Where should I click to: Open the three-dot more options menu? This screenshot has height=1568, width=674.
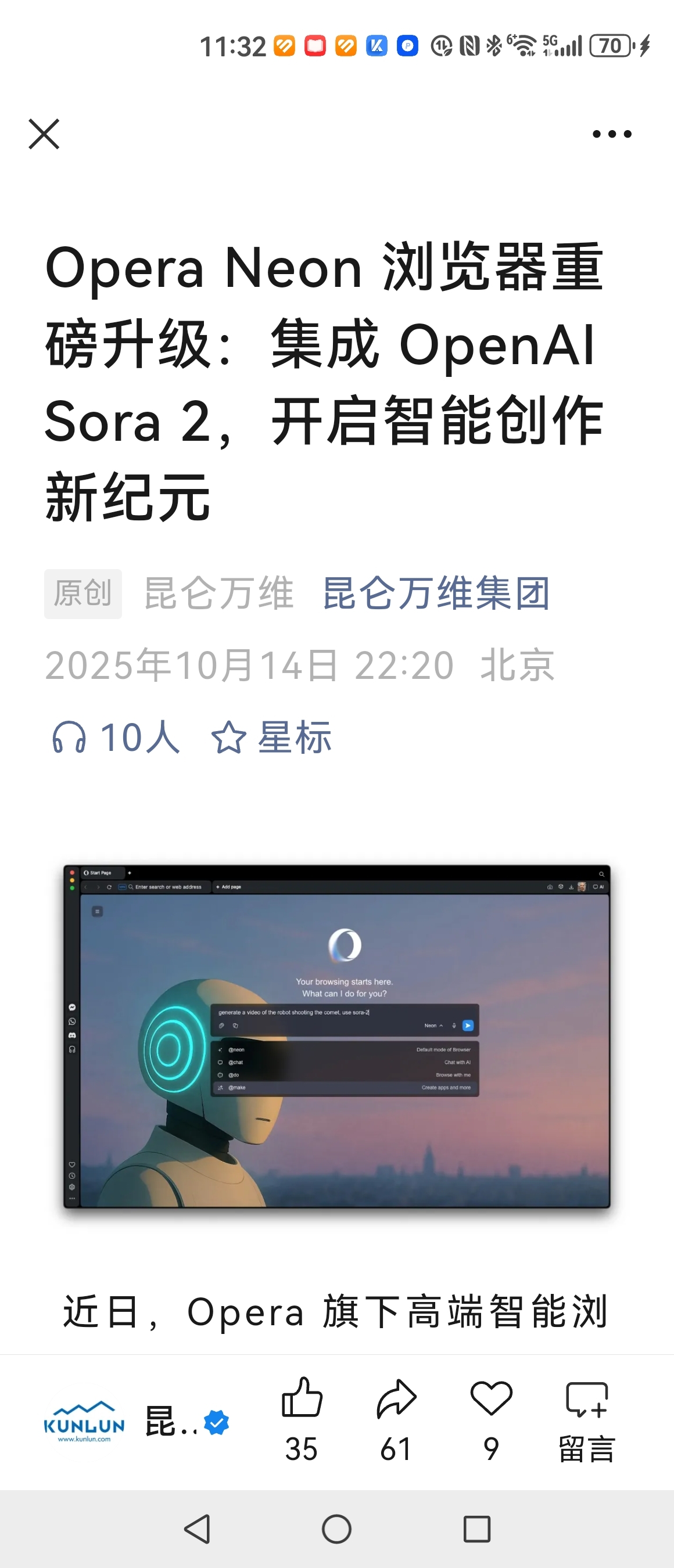(x=612, y=134)
